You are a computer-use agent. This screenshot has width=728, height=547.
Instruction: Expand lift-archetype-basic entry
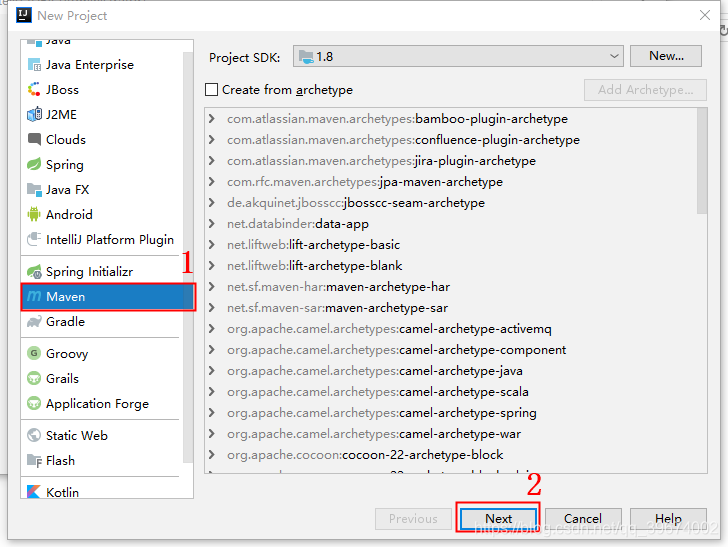tap(212, 244)
